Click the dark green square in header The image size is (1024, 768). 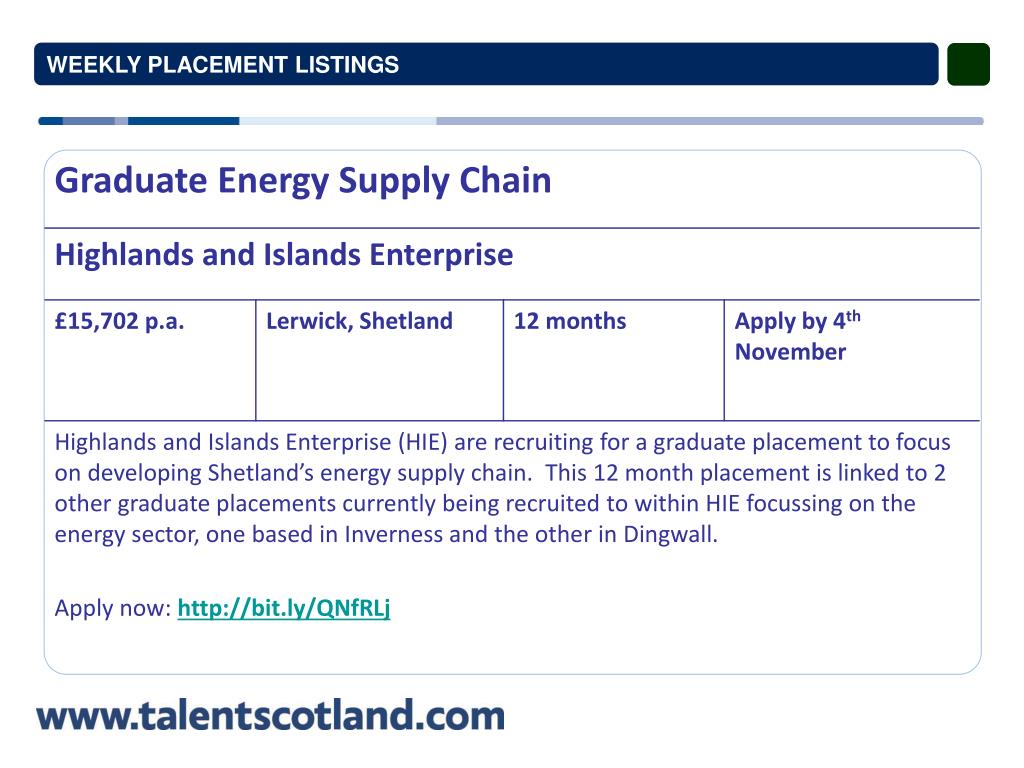coord(968,64)
